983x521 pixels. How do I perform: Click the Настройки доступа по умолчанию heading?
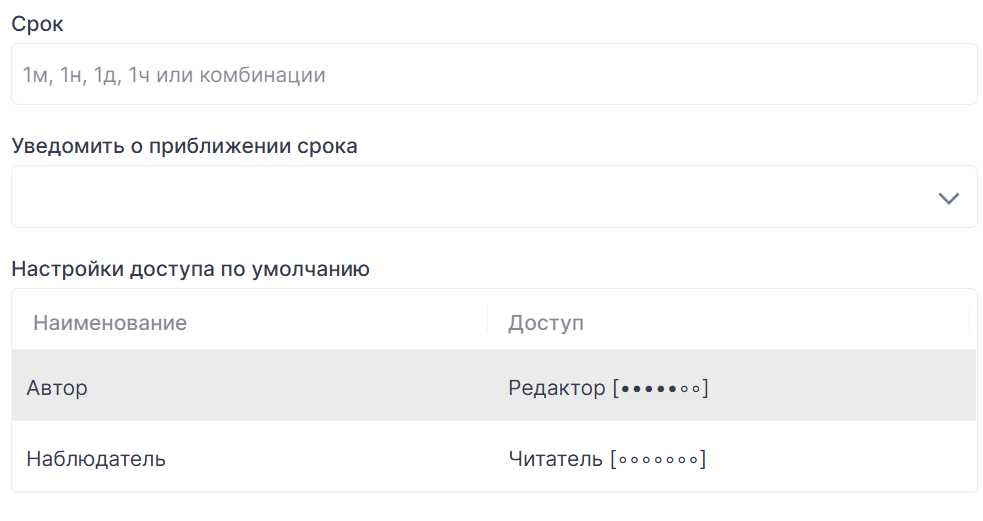(x=190, y=268)
